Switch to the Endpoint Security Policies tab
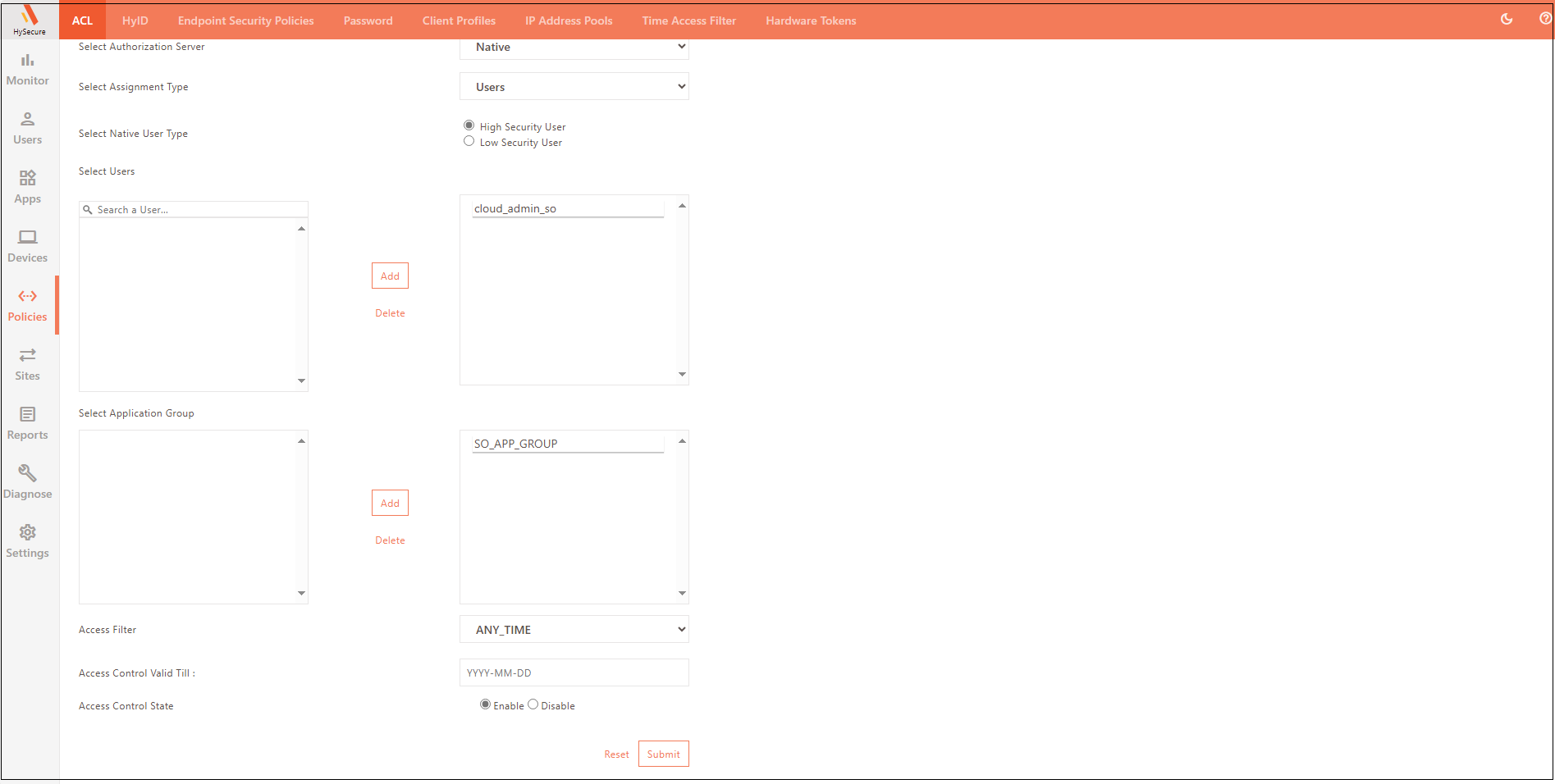Viewport: 1555px width, 784px height. coord(245,21)
